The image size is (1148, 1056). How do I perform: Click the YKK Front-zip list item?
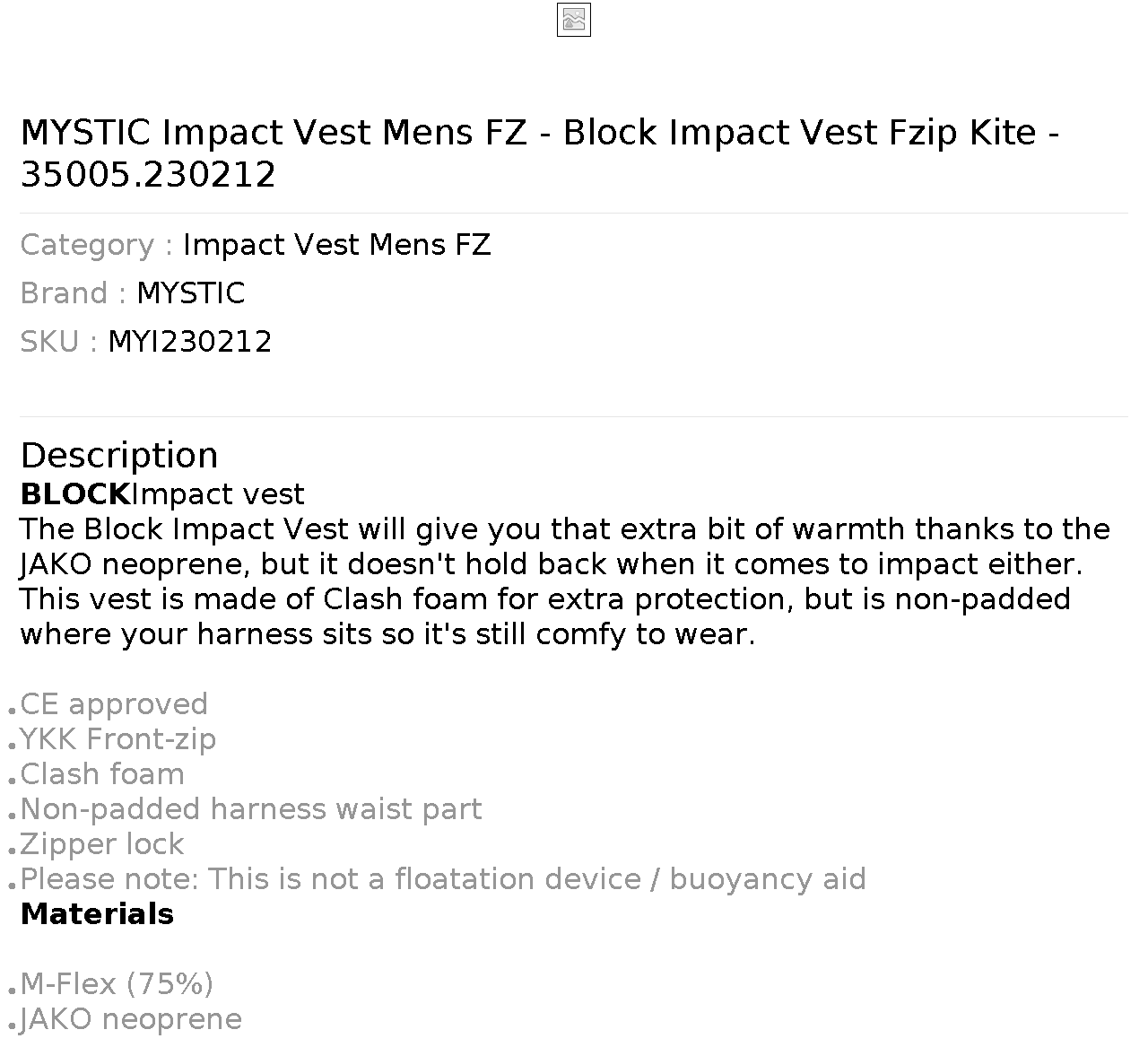[118, 739]
